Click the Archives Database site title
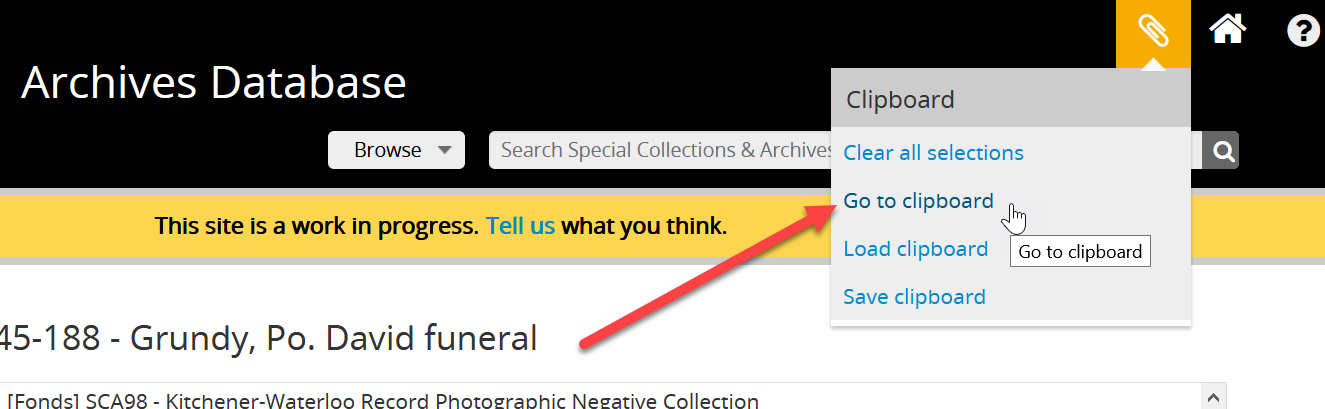This screenshot has height=409, width=1325. coord(213,83)
